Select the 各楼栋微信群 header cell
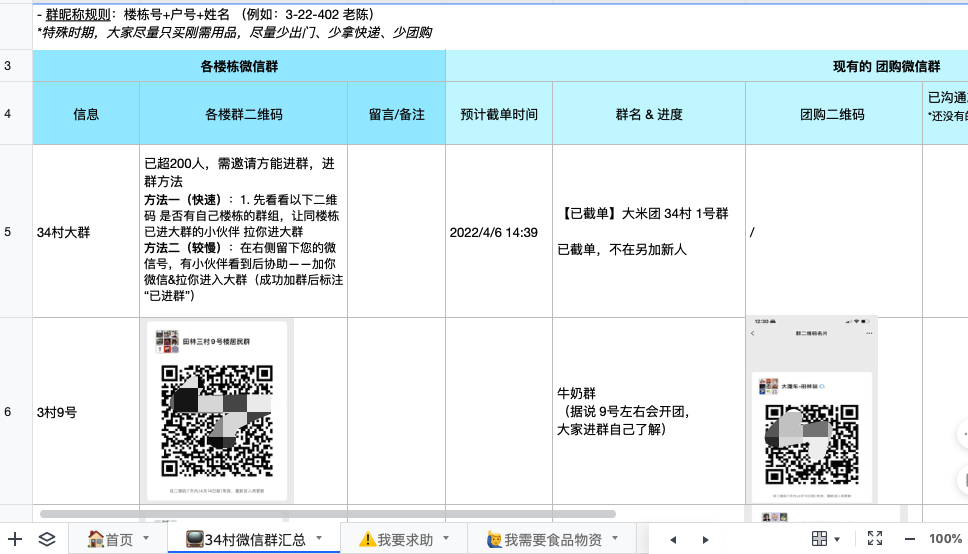Screen dimensions: 968x554 click(x=239, y=66)
